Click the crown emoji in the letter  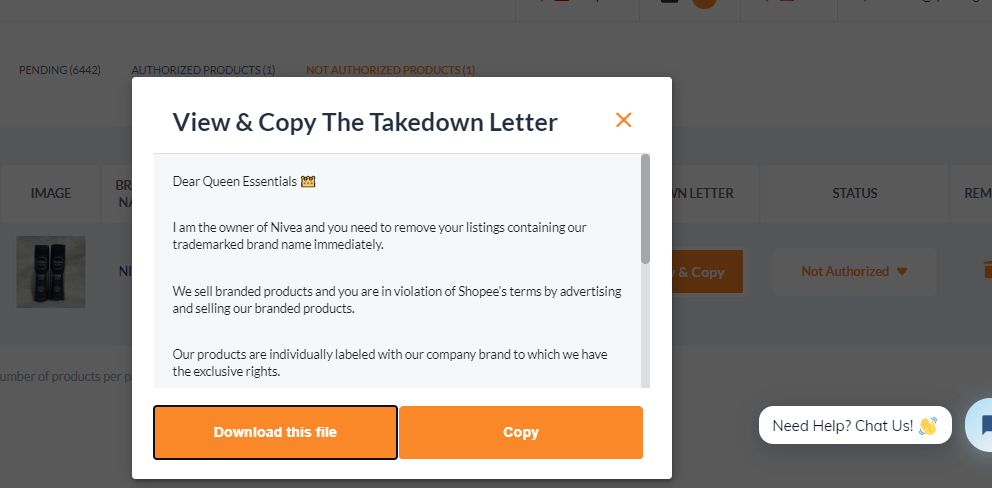pyautogui.click(x=308, y=182)
